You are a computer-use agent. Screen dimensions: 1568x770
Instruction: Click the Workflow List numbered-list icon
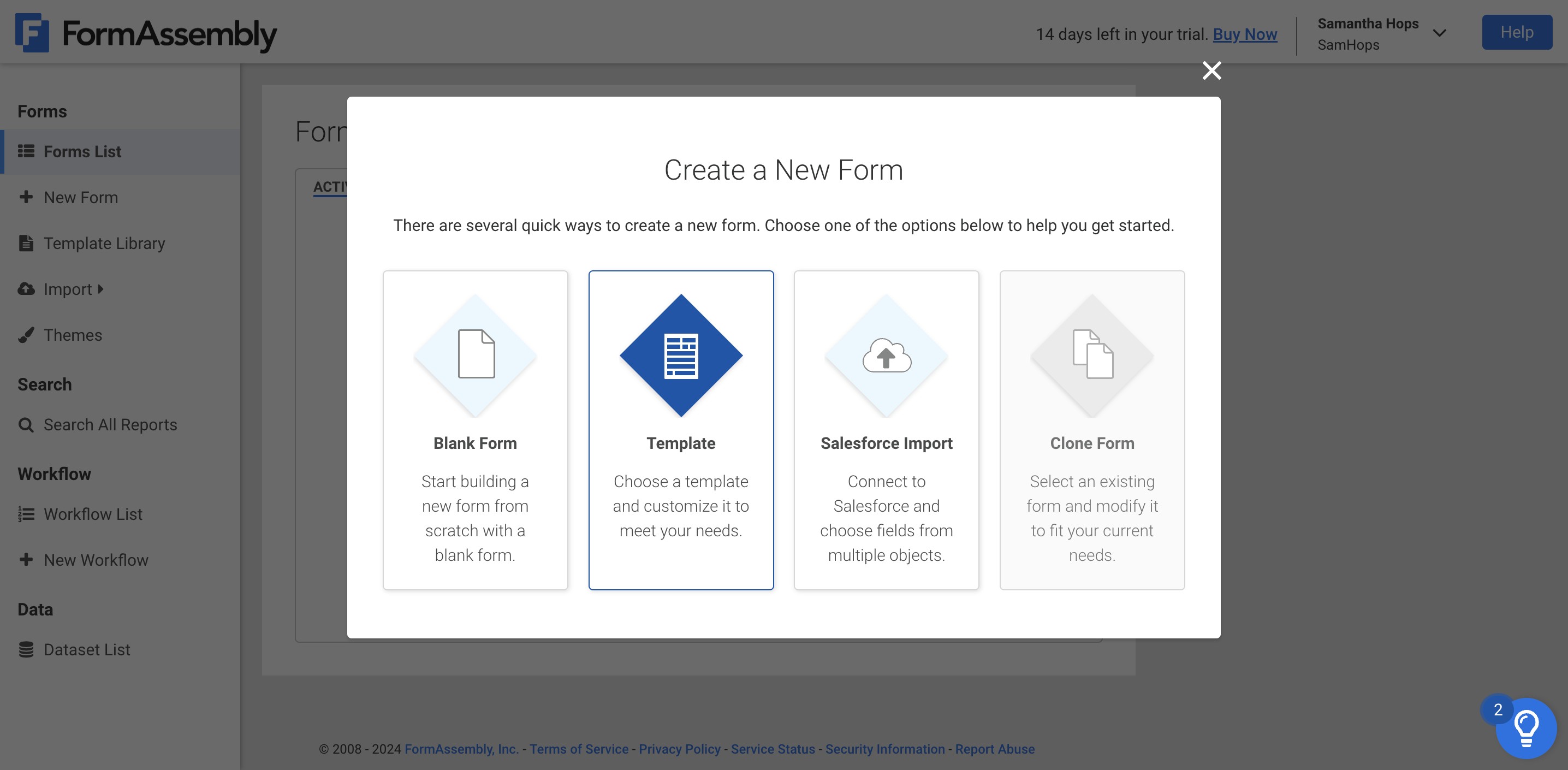click(x=26, y=514)
